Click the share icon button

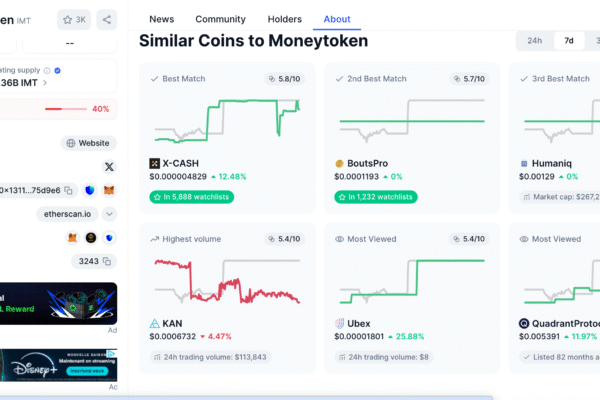(x=106, y=19)
